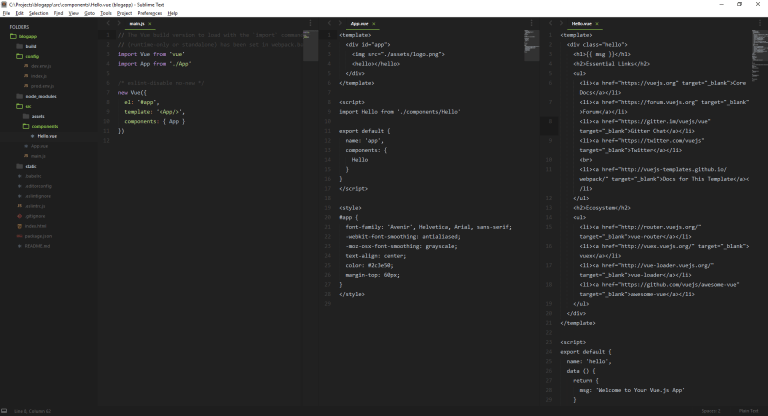The height and width of the screenshot is (416, 768).
Task: Open index.html in the file tree
Action: click(37, 225)
